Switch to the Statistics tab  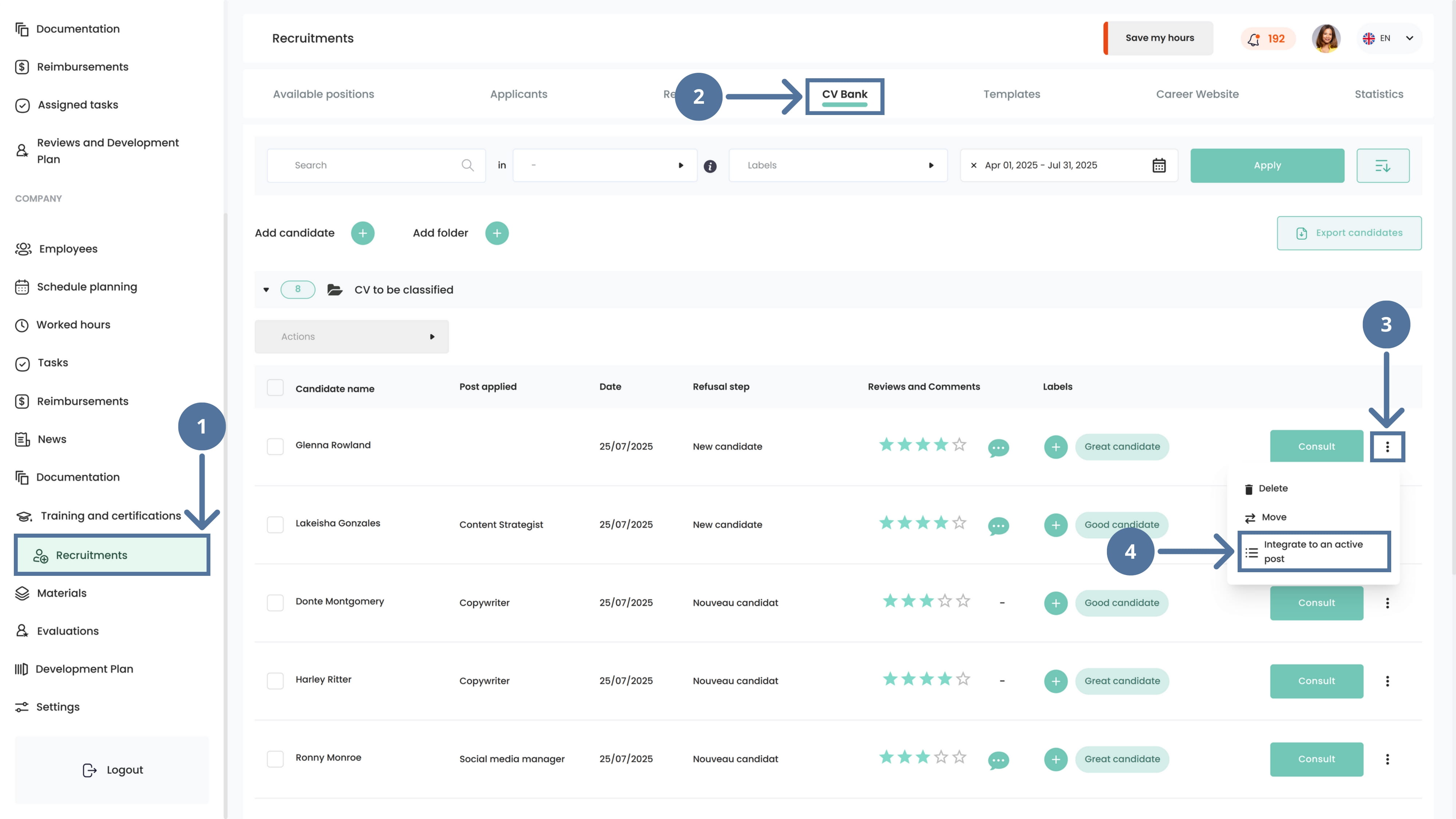(1378, 94)
